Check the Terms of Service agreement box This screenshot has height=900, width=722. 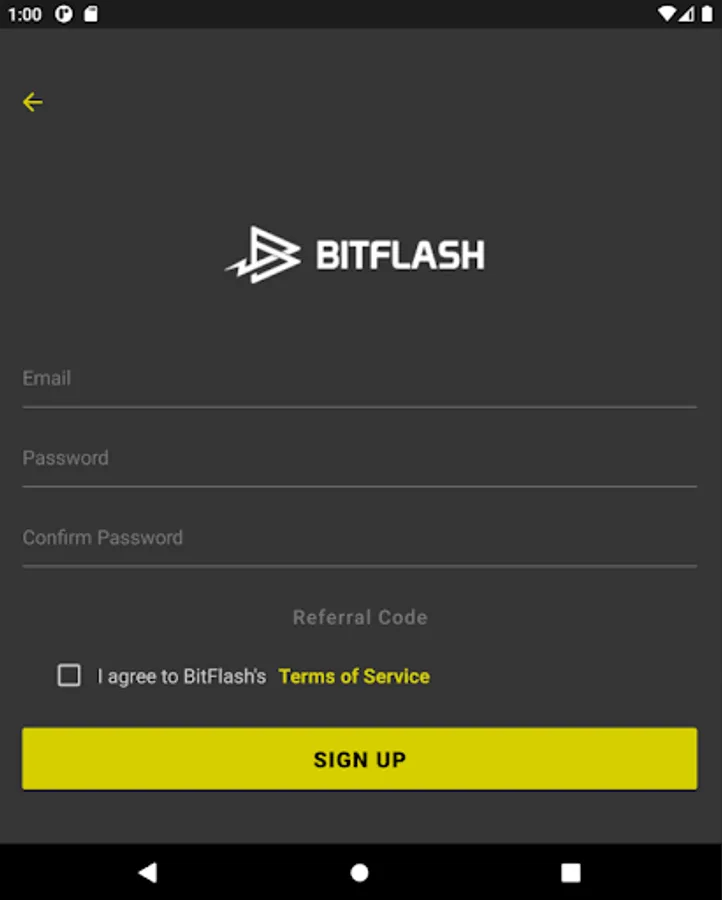coord(69,676)
